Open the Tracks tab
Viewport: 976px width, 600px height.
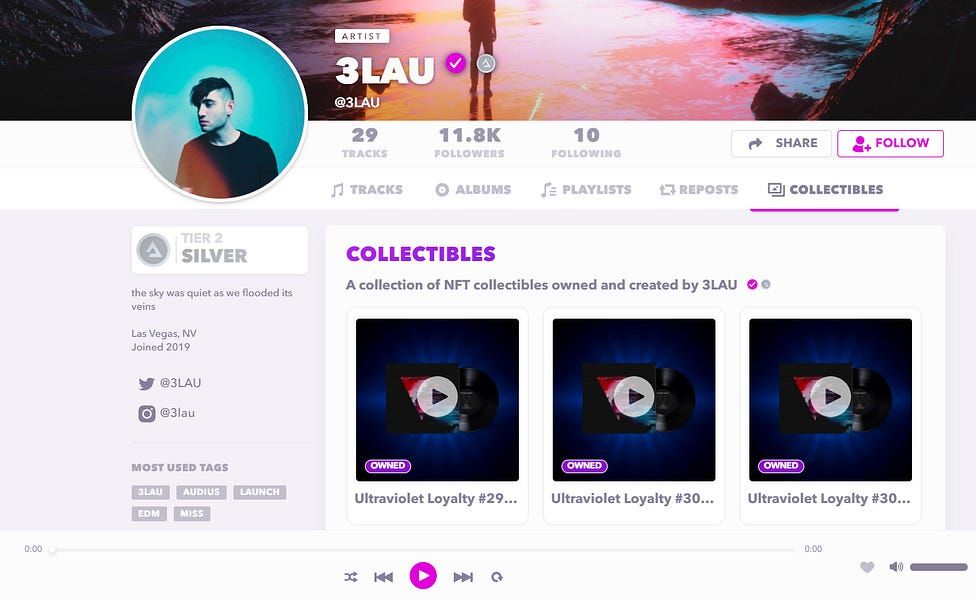click(x=367, y=190)
